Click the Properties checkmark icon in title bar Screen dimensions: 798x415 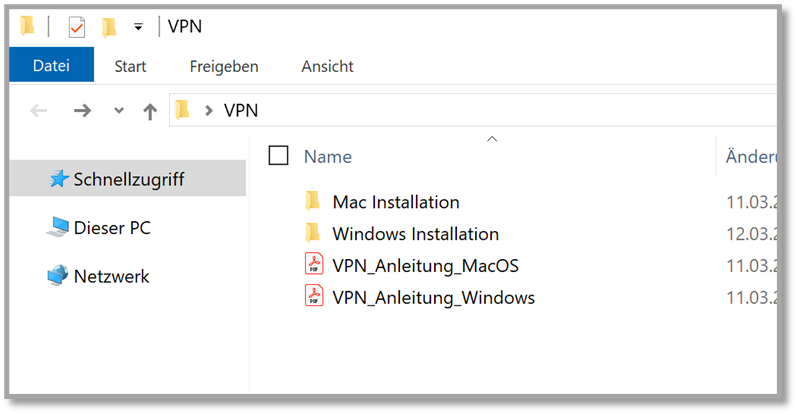click(77, 27)
